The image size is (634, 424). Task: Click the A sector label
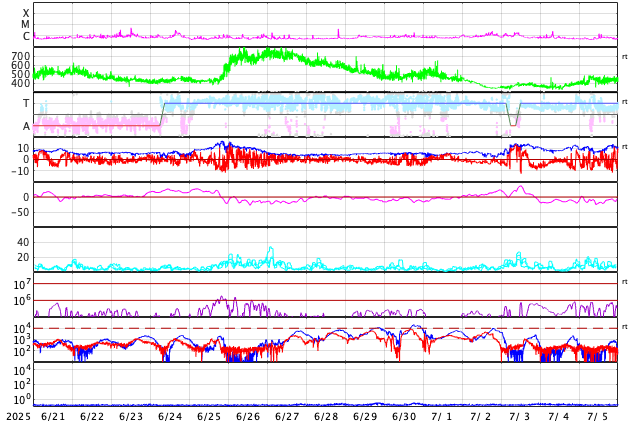pyautogui.click(x=26, y=126)
